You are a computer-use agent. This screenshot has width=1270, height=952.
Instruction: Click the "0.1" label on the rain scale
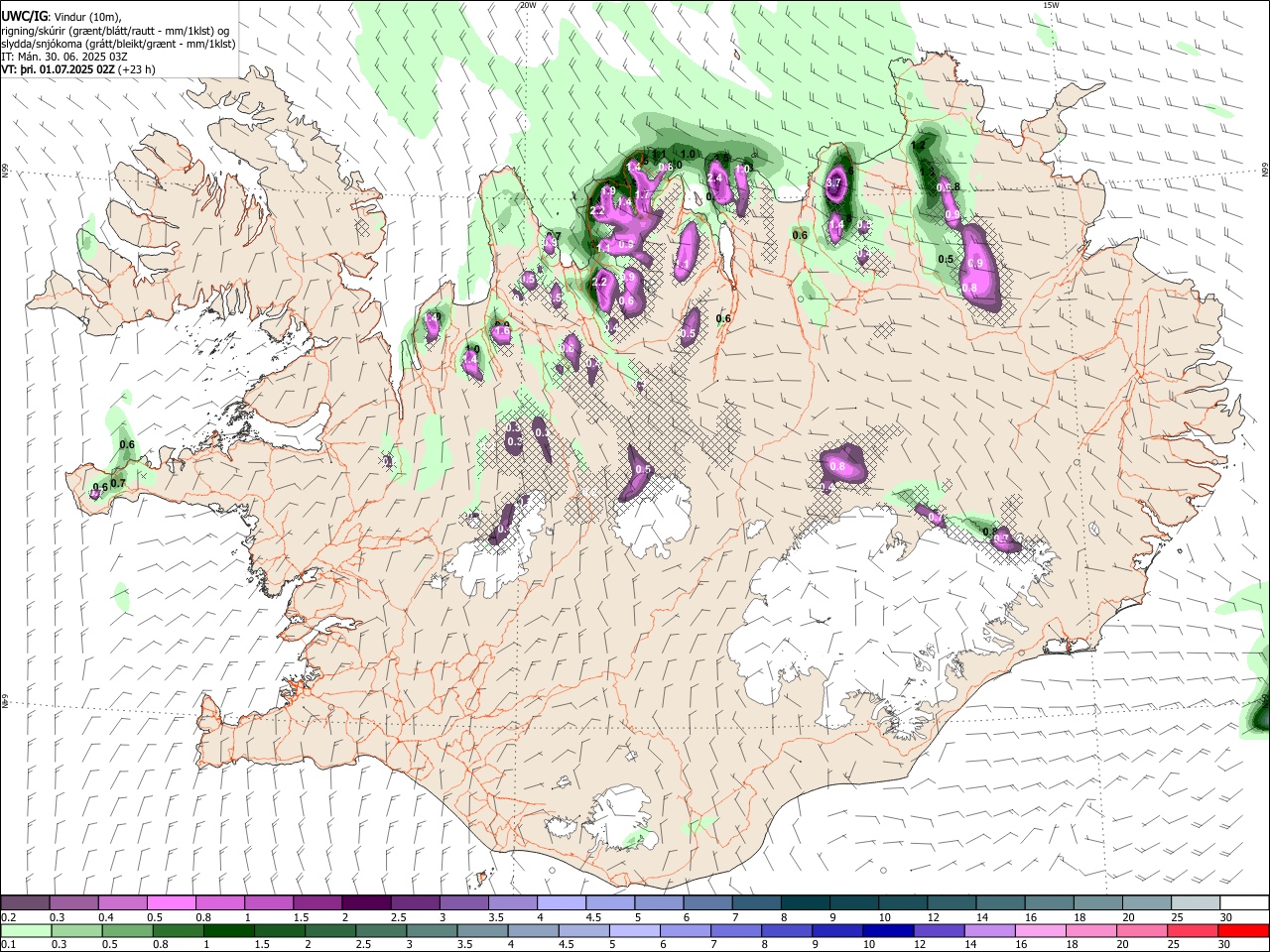pos(9,944)
